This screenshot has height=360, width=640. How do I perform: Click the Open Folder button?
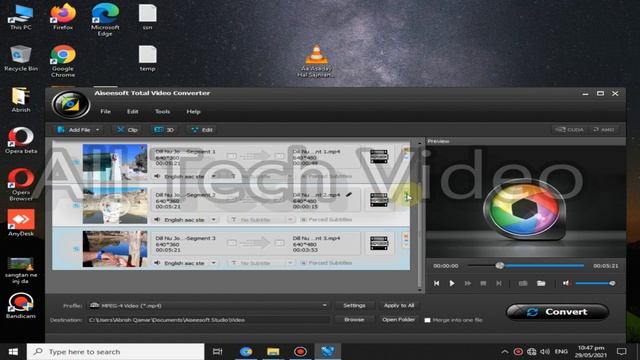[399, 320]
